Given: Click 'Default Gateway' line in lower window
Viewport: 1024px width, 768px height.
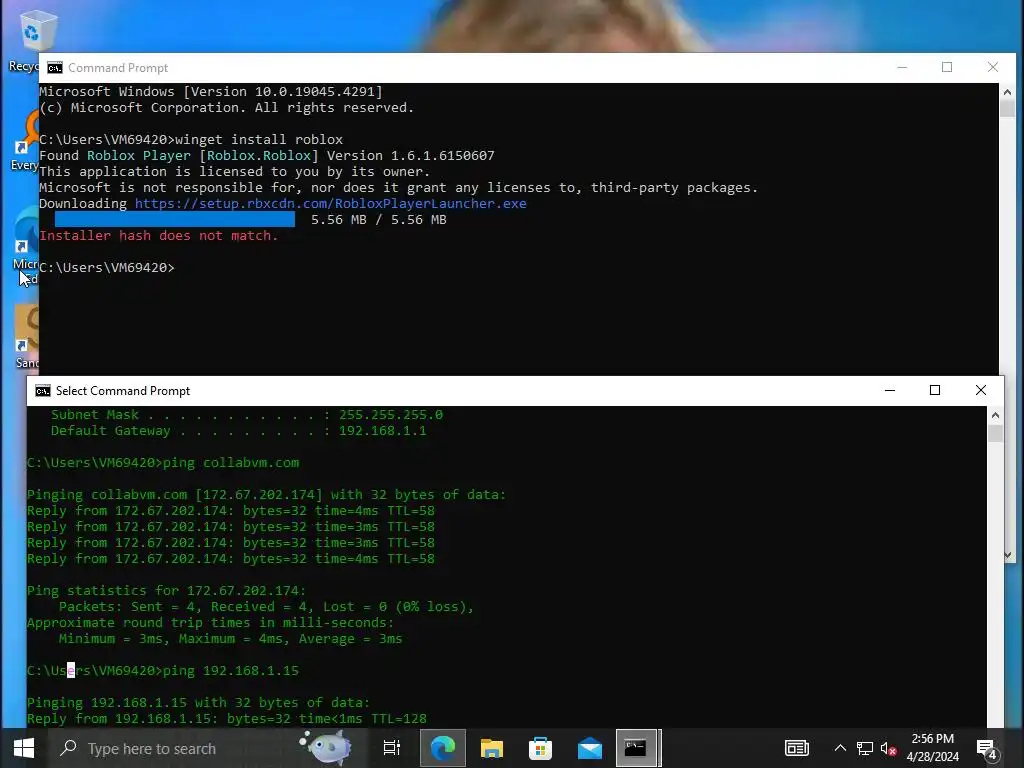Looking at the screenshot, I should 238,431.
